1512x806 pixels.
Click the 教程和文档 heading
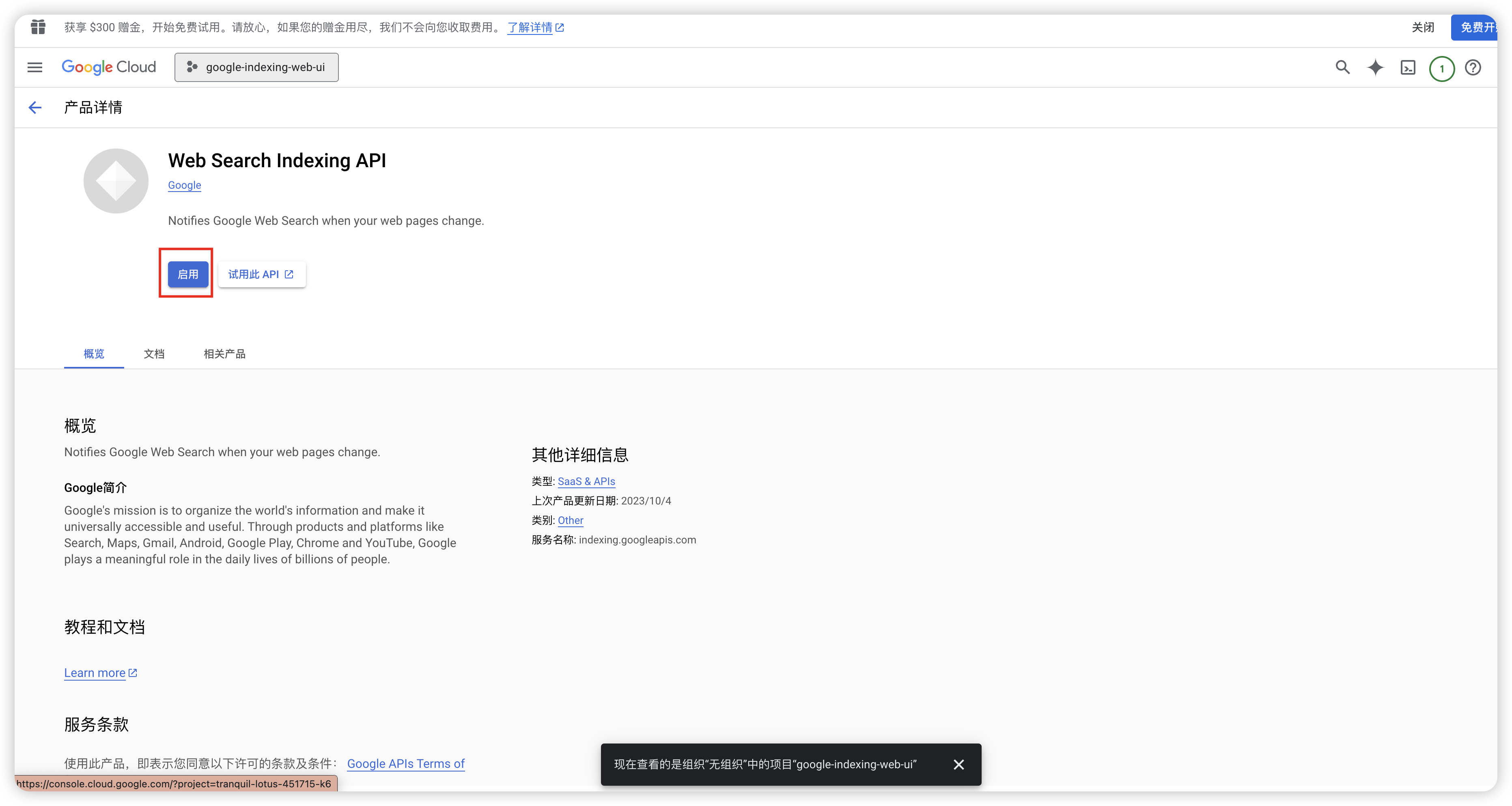[x=104, y=627]
